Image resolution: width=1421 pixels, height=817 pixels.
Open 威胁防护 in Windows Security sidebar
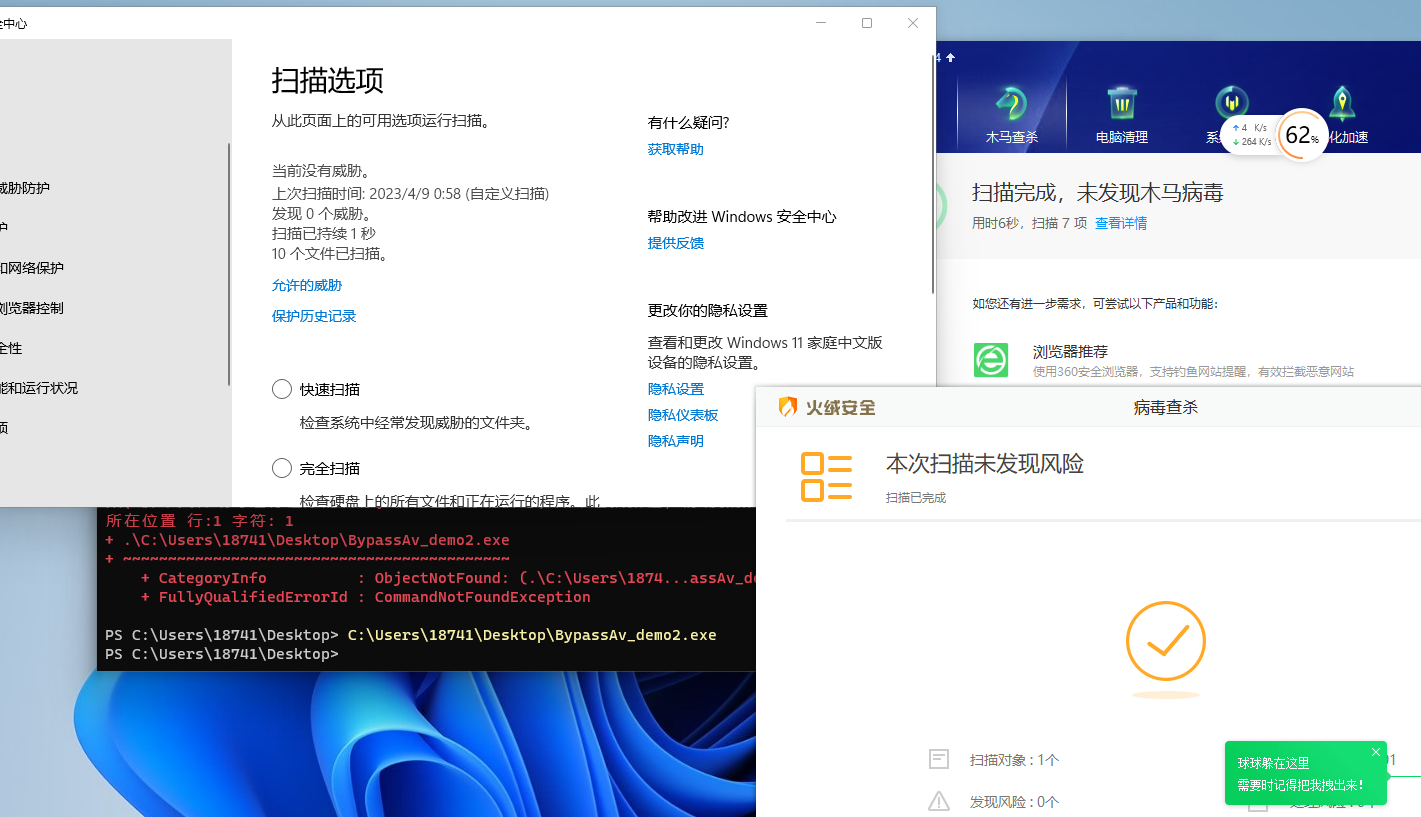(x=24, y=188)
